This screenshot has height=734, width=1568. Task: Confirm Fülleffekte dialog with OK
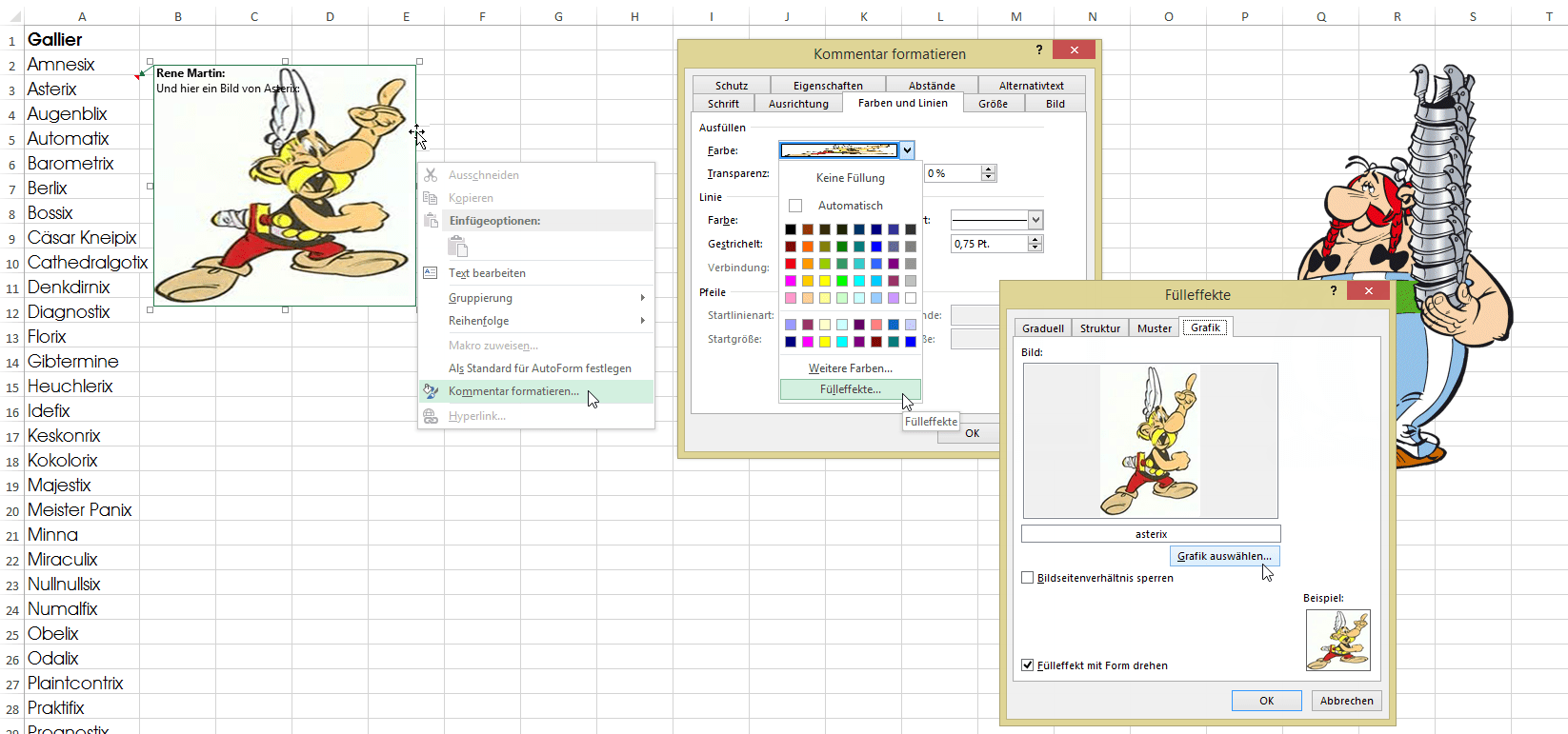(1266, 701)
